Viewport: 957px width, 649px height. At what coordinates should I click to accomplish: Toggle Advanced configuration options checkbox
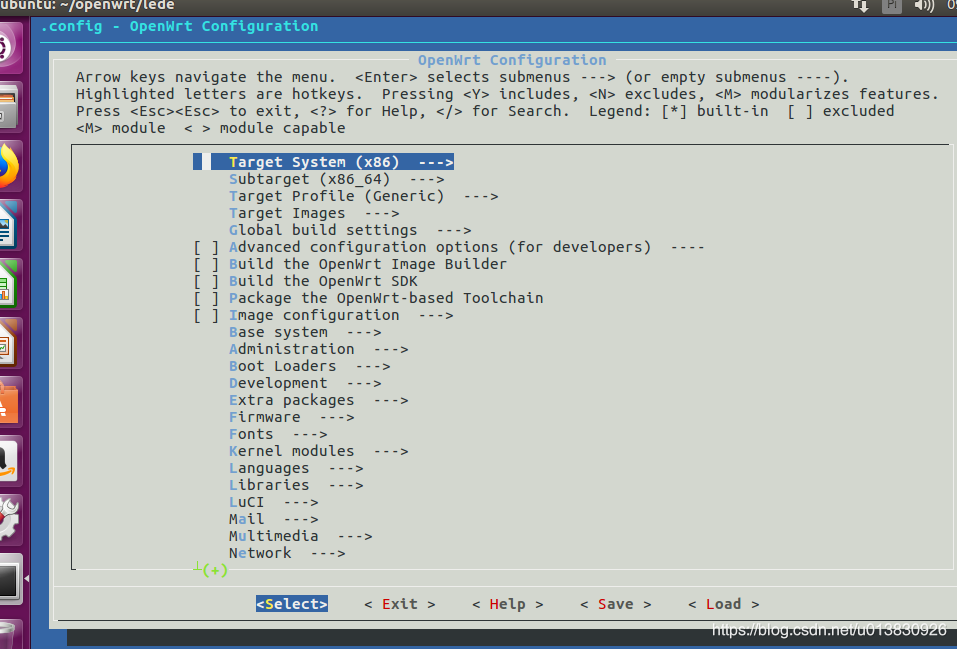(x=206, y=247)
